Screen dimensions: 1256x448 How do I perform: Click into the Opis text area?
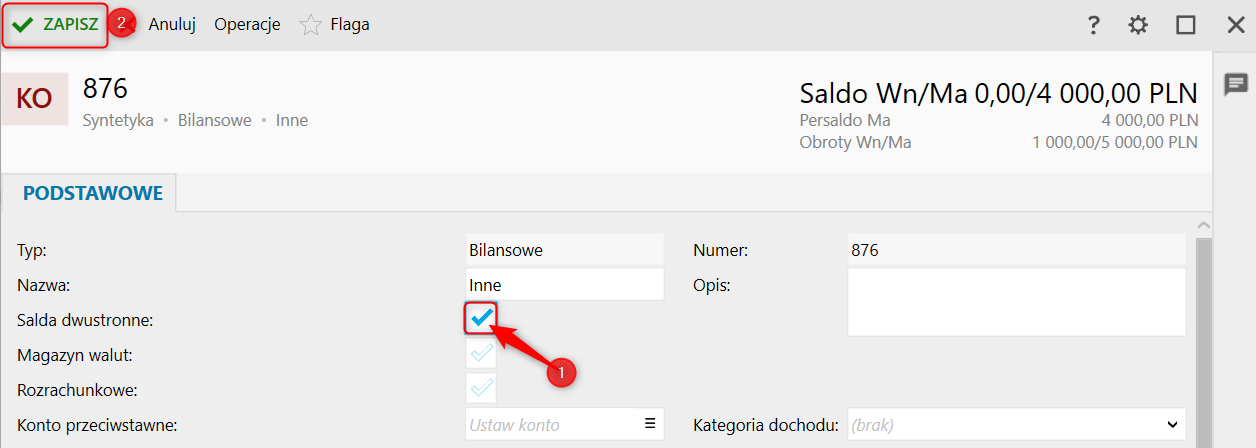(x=1016, y=302)
